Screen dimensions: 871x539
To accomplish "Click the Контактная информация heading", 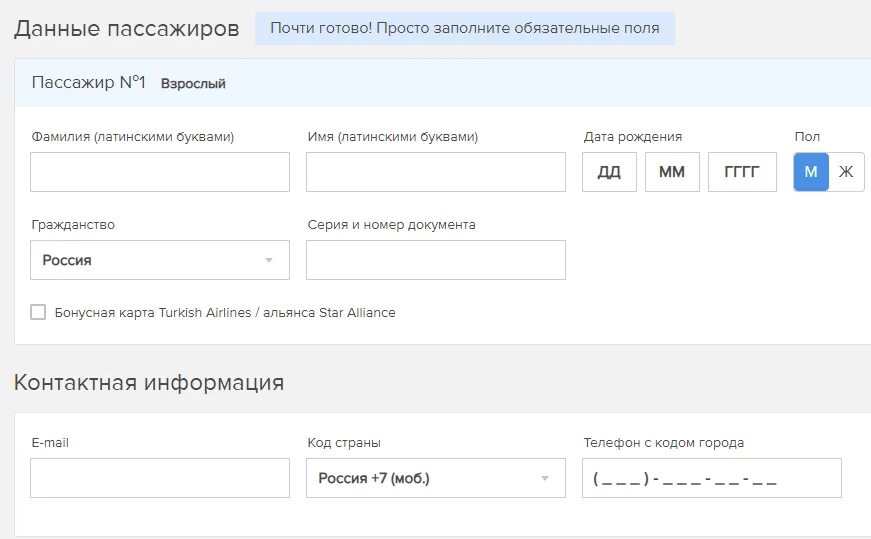I will click(149, 383).
